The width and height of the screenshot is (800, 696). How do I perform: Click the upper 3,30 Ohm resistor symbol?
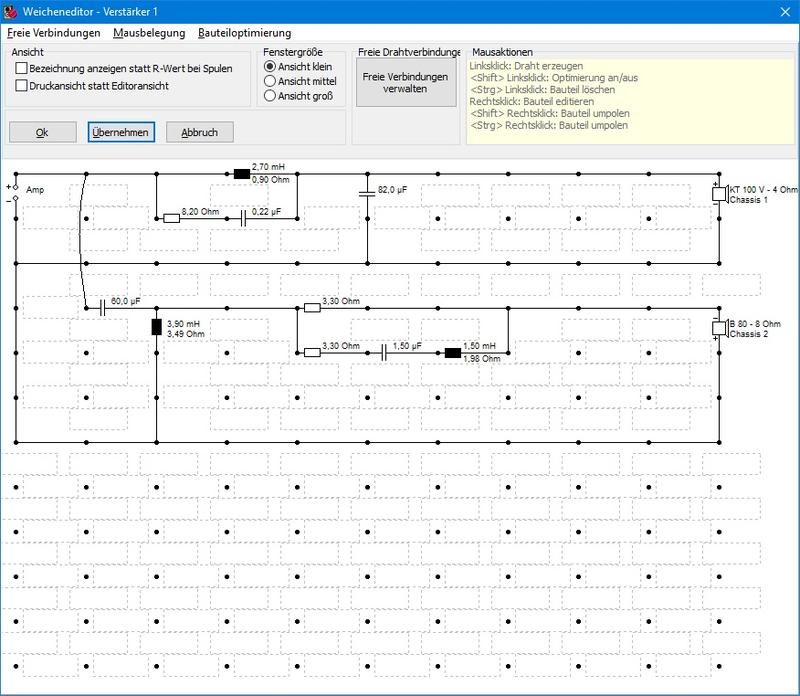(x=312, y=308)
